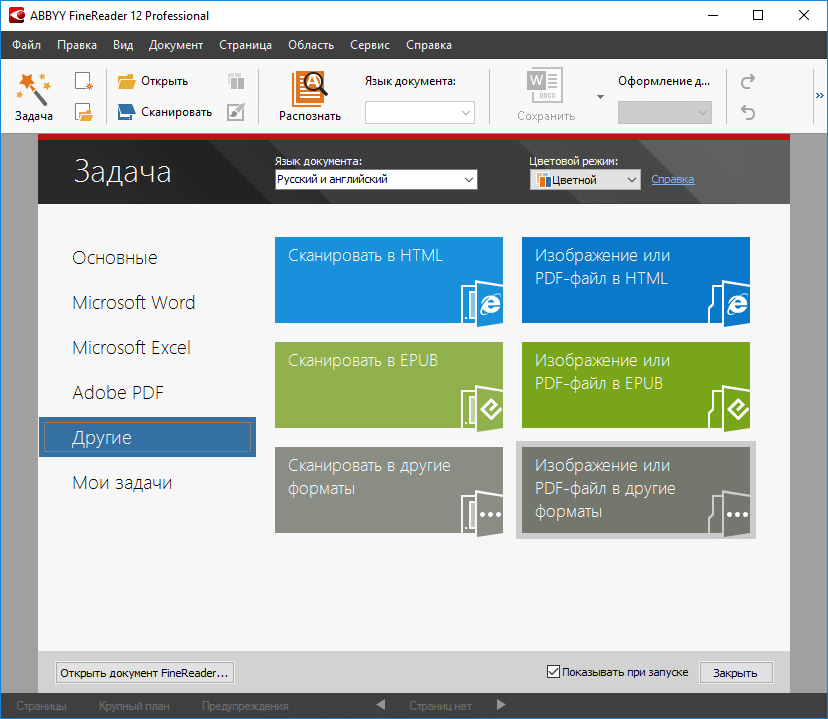This screenshot has width=828, height=719.
Task: Expand Сохранить format arrow
Action: coord(600,97)
